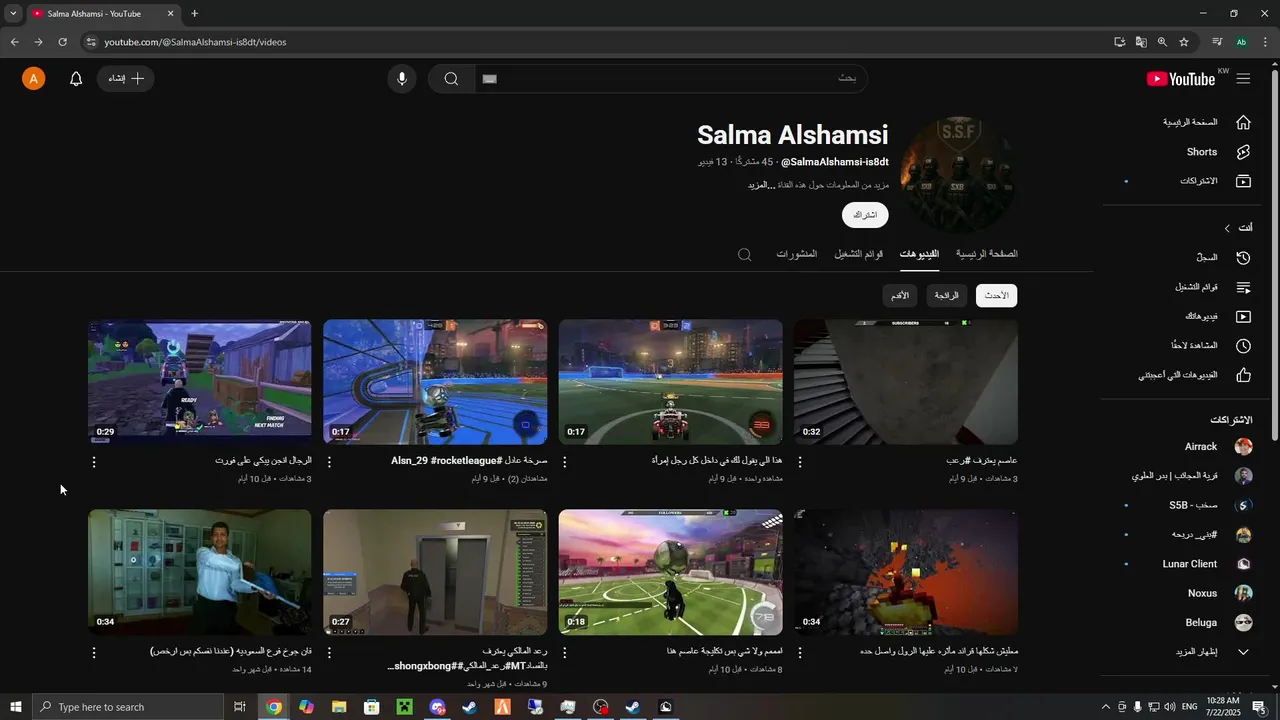Toggle the YouTube hamburger guide menu
This screenshot has width=1280, height=720.
(1243, 79)
